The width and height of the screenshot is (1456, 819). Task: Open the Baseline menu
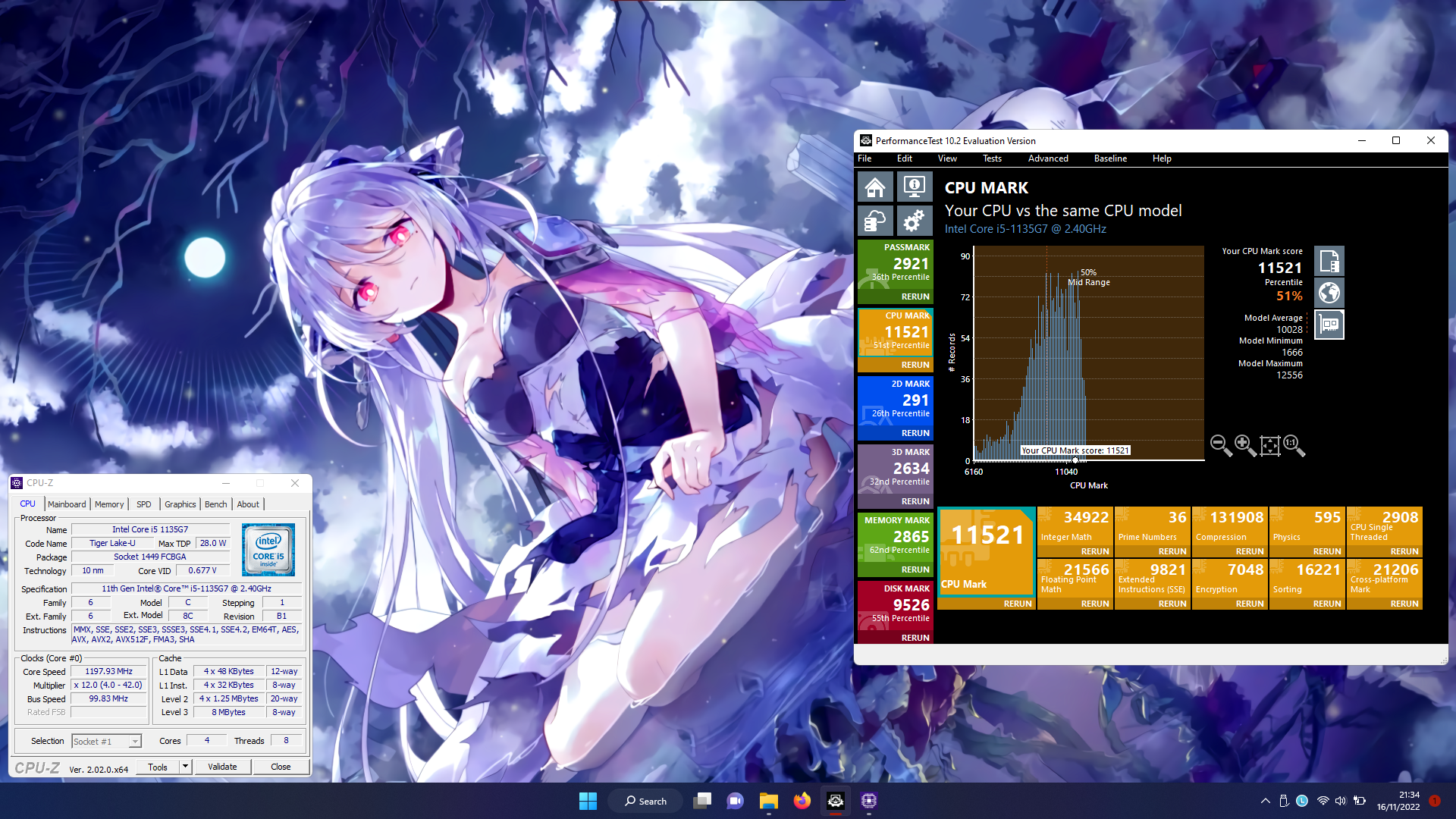tap(1110, 158)
